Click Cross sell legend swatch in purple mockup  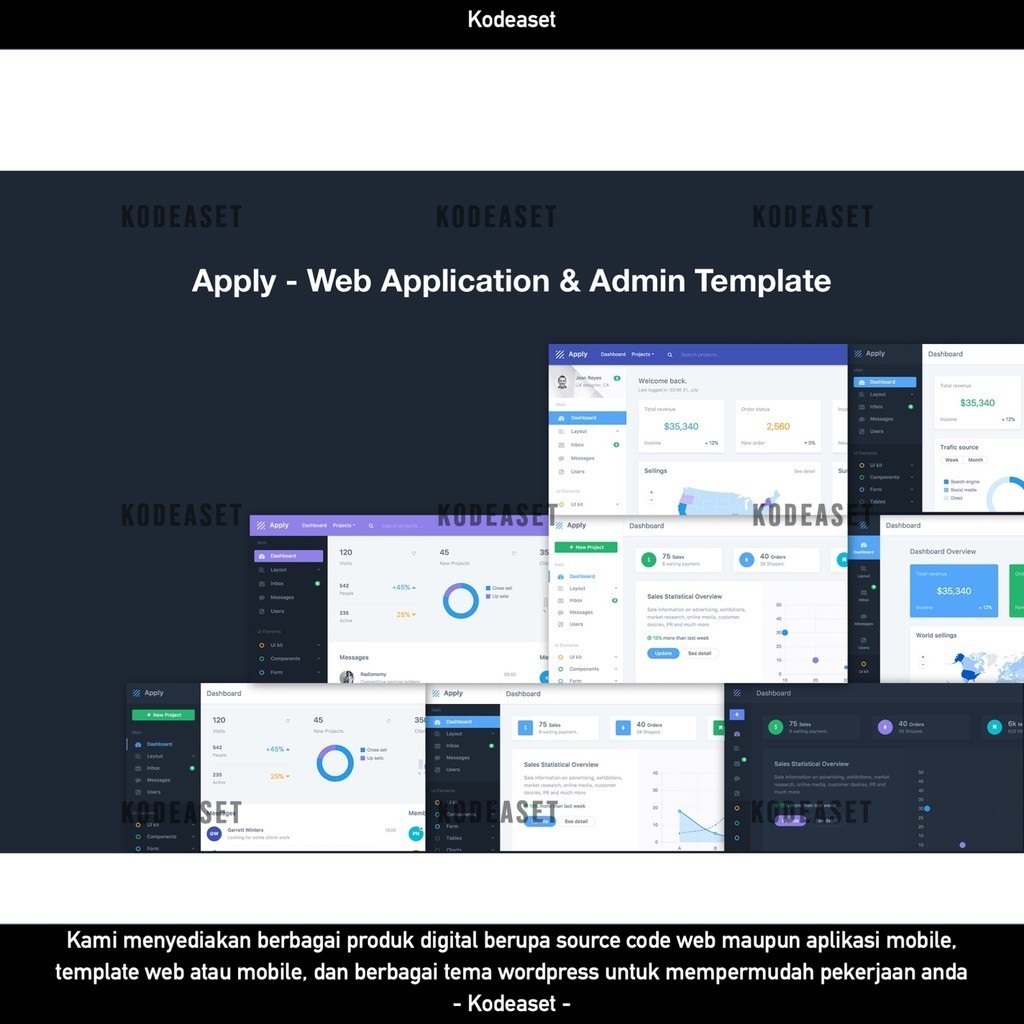(488, 588)
